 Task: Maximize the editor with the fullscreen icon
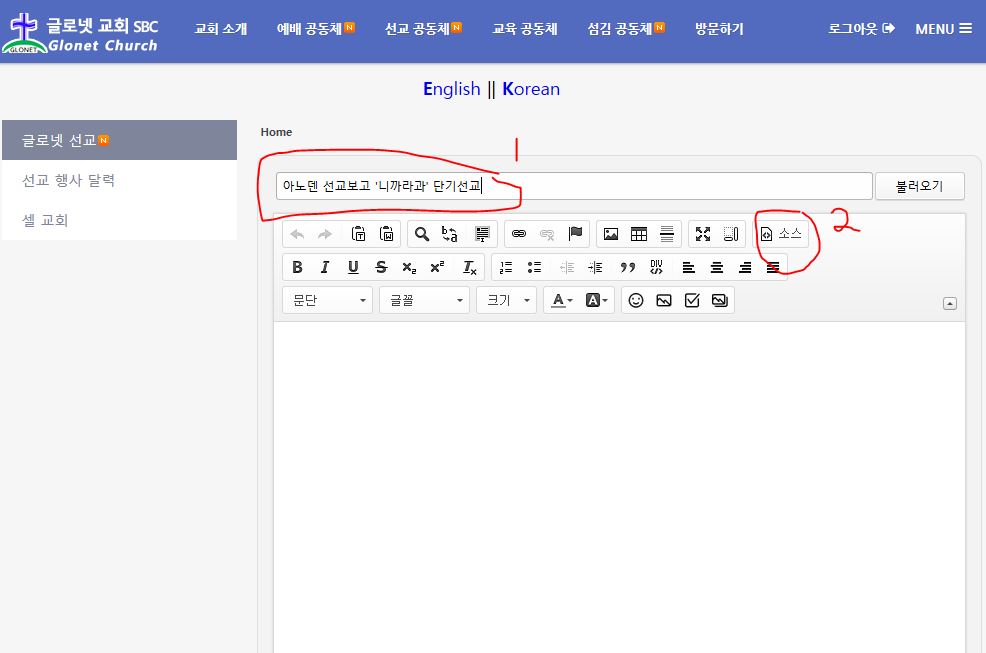point(703,234)
